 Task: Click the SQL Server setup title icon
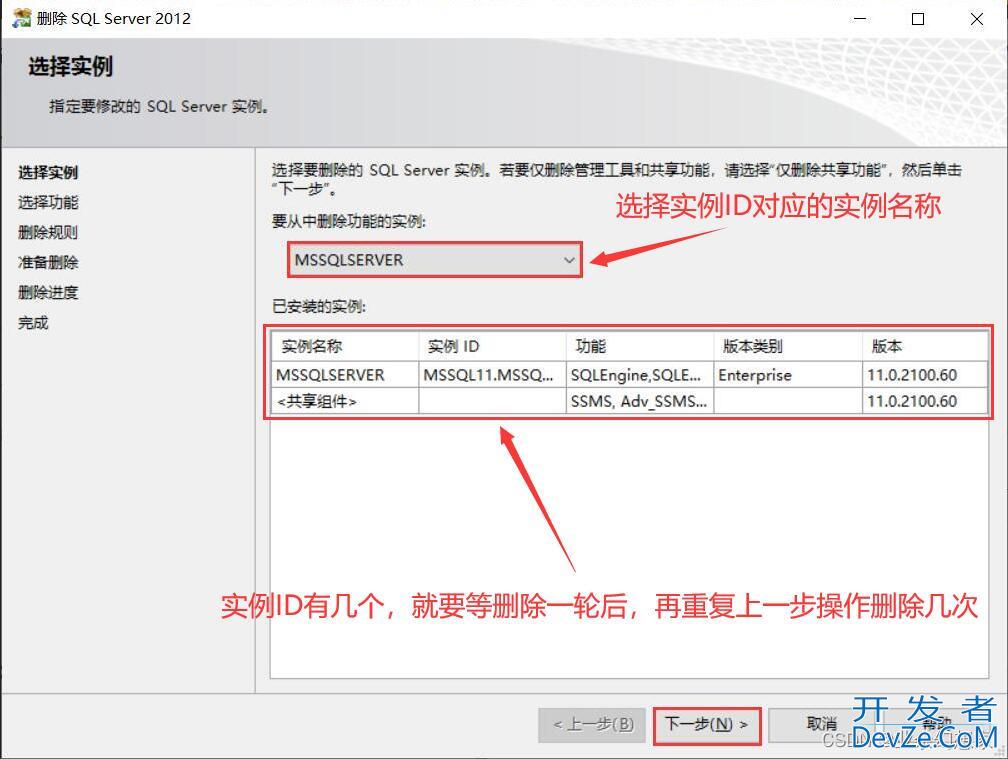pyautogui.click(x=21, y=18)
